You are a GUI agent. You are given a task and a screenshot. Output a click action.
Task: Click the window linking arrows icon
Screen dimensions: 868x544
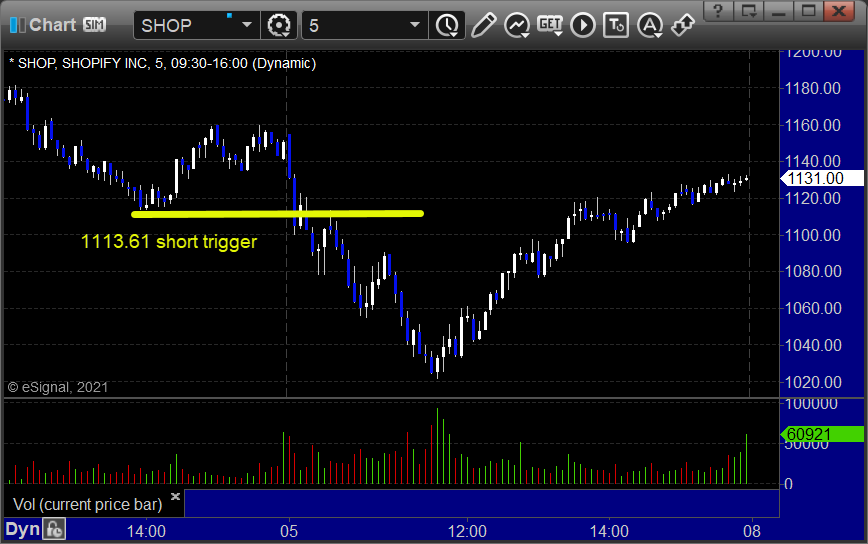point(683,25)
